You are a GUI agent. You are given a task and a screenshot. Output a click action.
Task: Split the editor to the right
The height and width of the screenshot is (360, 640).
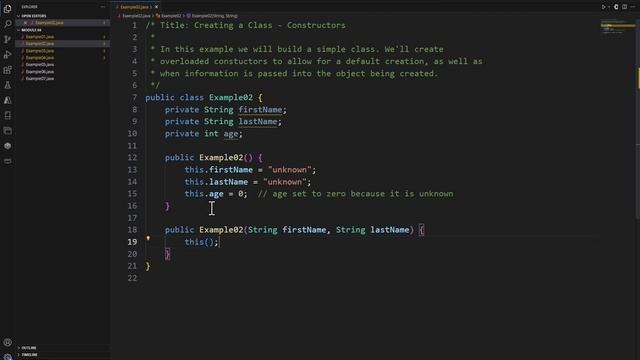(624, 7)
